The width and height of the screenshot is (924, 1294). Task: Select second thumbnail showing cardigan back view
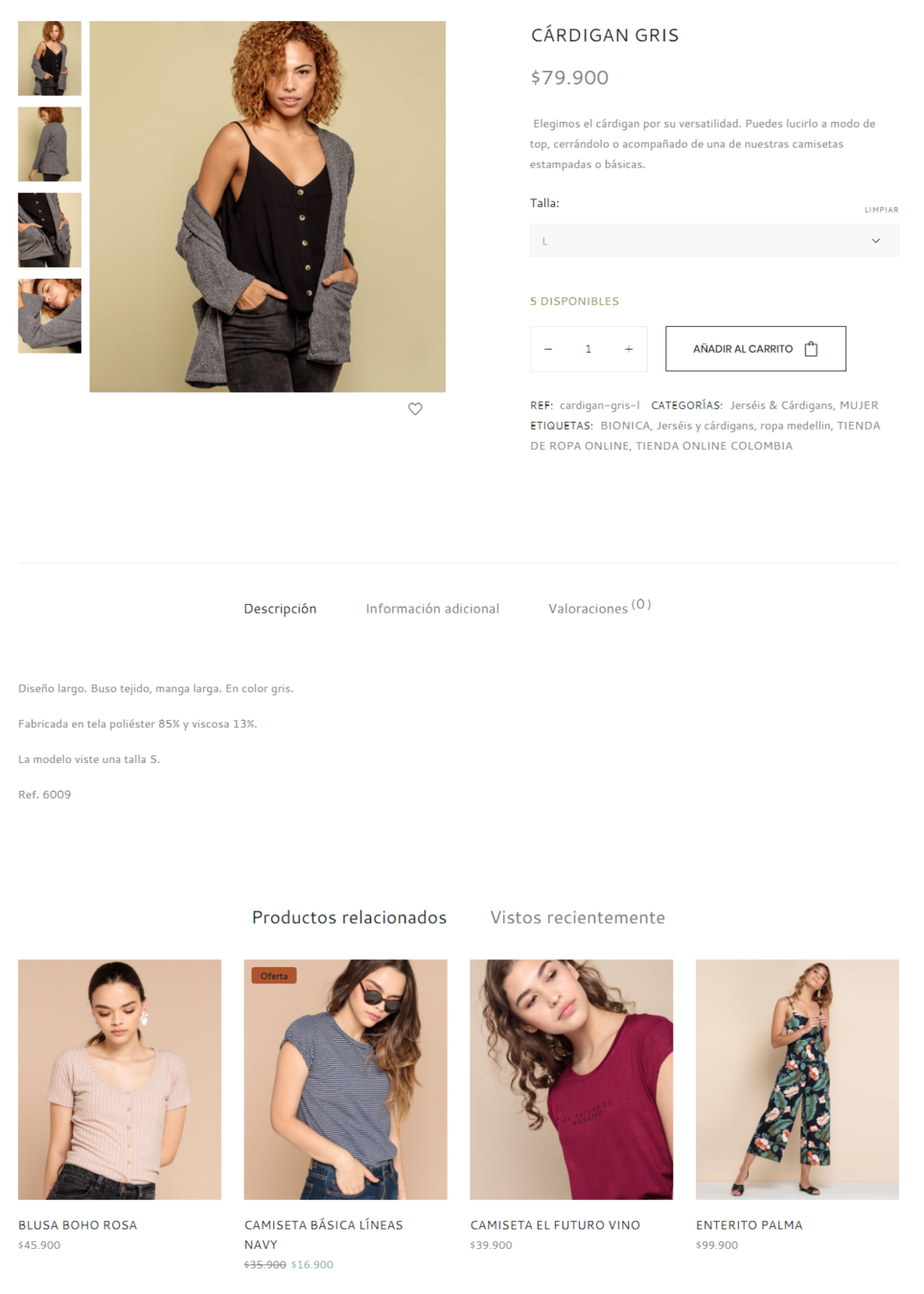pos(50,144)
